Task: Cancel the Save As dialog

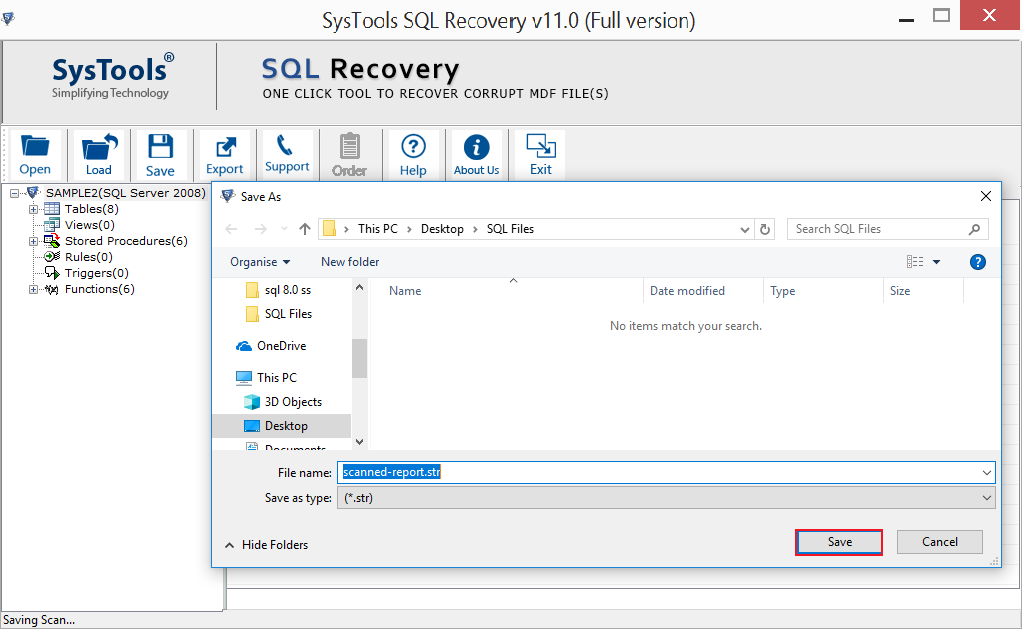Action: [x=940, y=542]
